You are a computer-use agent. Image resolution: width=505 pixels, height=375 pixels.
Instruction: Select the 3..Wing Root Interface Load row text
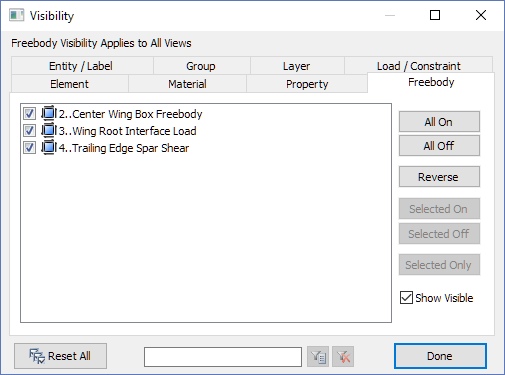click(128, 131)
